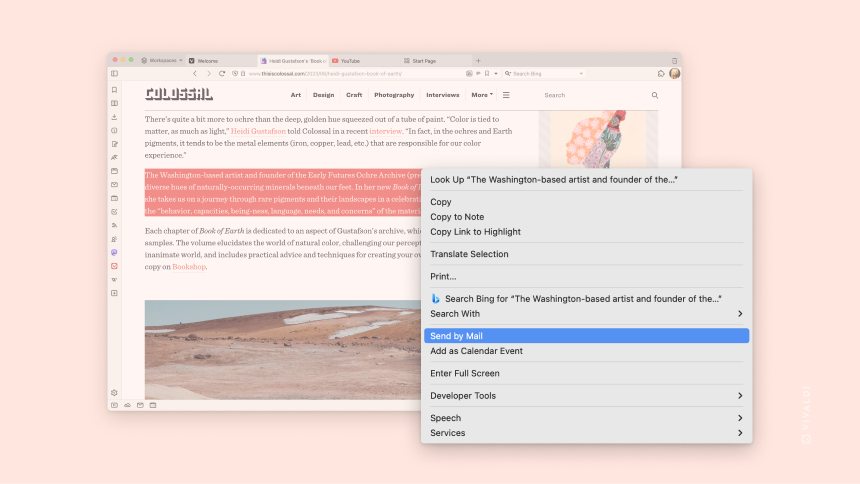860x484 pixels.
Task: Click the sync cloud status icon
Action: click(x=127, y=406)
